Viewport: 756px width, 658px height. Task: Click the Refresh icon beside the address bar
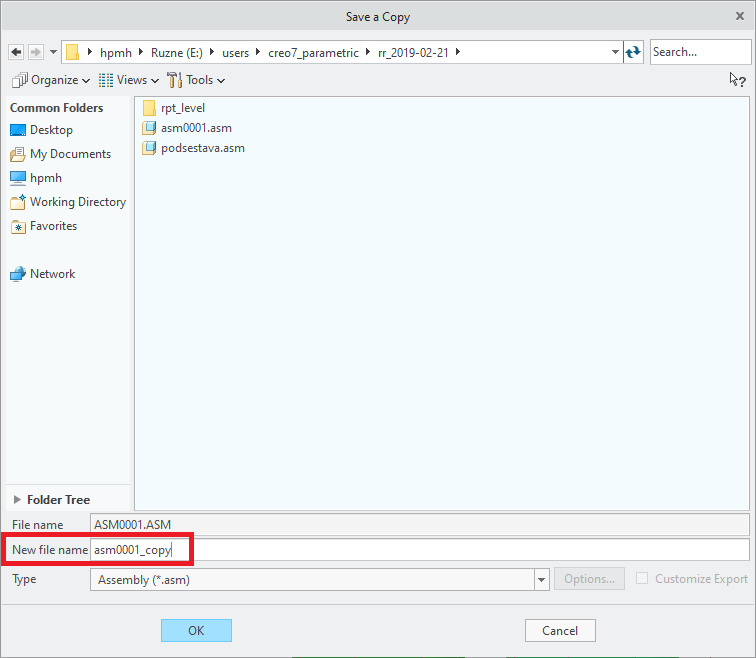point(633,52)
